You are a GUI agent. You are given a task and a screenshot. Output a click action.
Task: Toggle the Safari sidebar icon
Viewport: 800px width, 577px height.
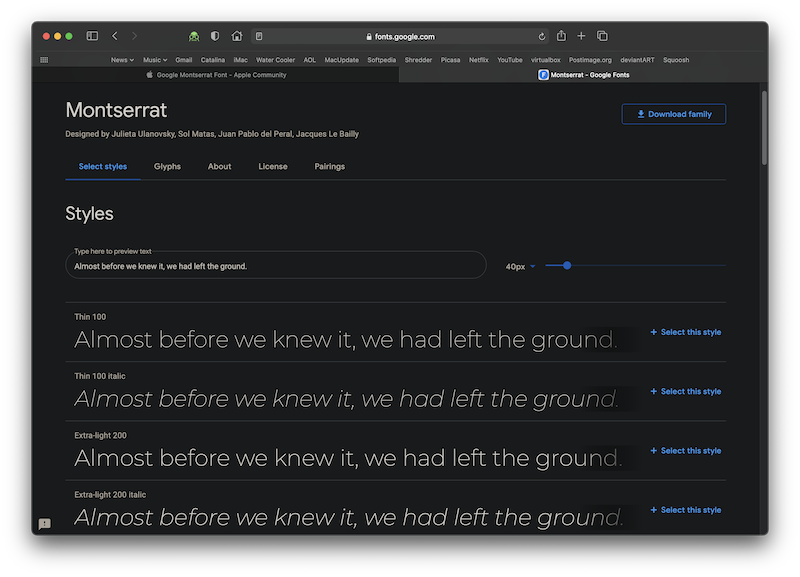91,35
